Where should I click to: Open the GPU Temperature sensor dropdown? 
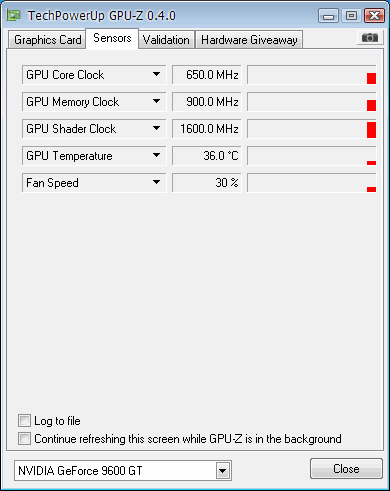point(156,155)
